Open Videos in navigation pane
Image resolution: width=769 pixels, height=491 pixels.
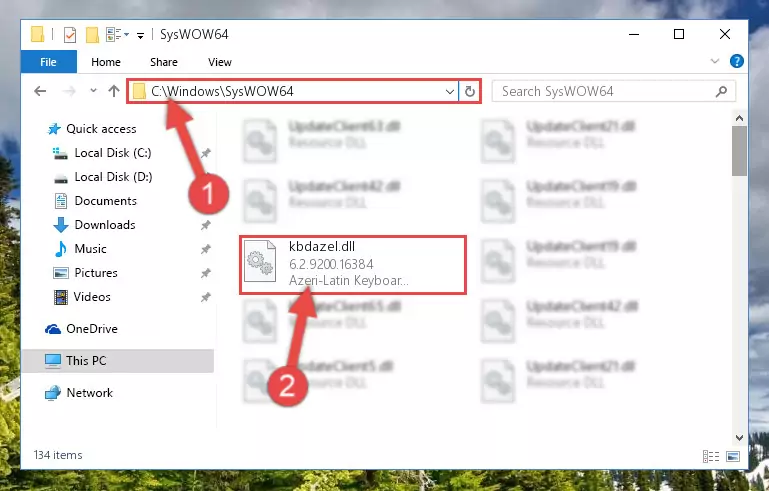point(92,297)
